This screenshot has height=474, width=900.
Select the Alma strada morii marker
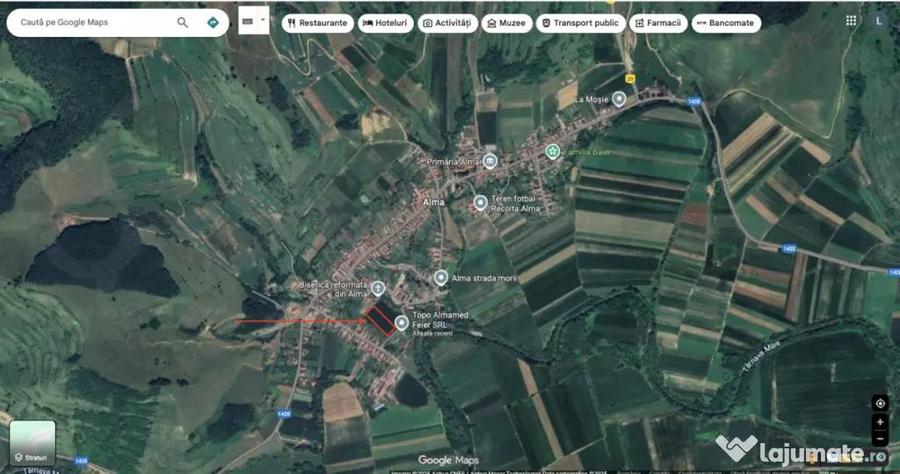tap(440, 277)
